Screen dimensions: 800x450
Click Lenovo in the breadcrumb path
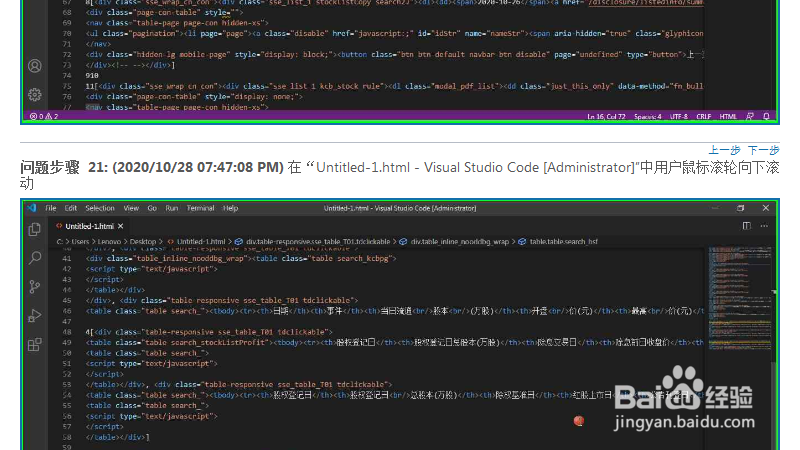[x=109, y=242]
